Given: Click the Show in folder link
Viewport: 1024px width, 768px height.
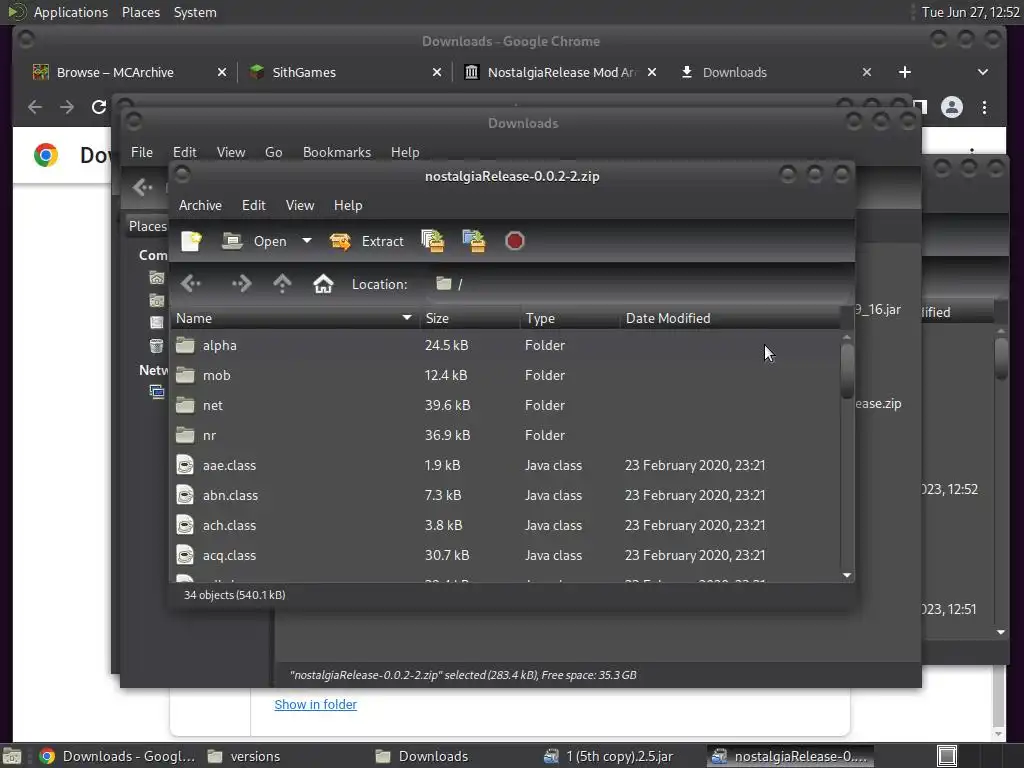Looking at the screenshot, I should coord(315,705).
